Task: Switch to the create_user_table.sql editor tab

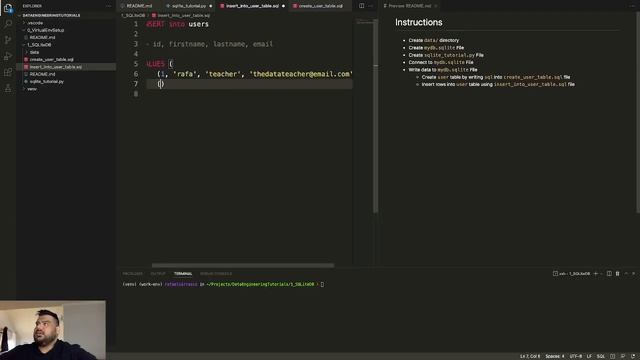Action: pyautogui.click(x=320, y=6)
